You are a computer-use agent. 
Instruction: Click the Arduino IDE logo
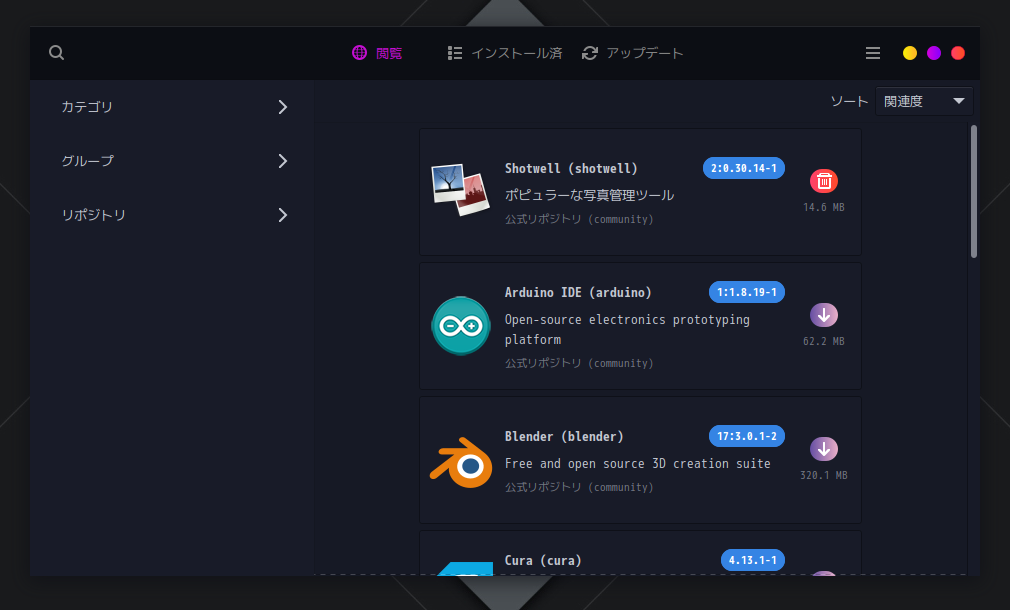pyautogui.click(x=461, y=326)
